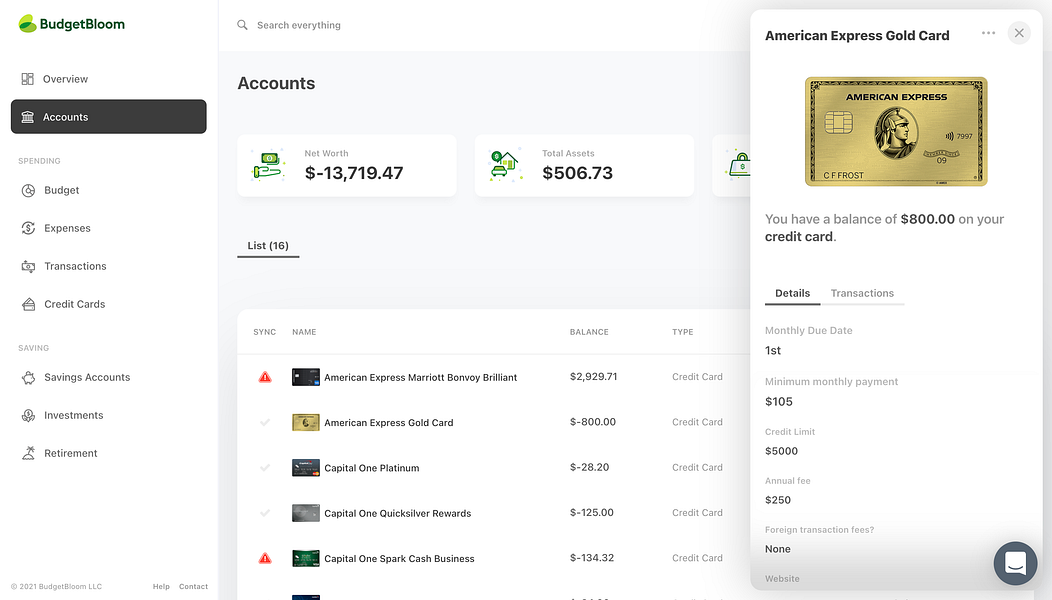1052x600 pixels.
Task: Click the BudgetBloom logo
Action: (71, 24)
